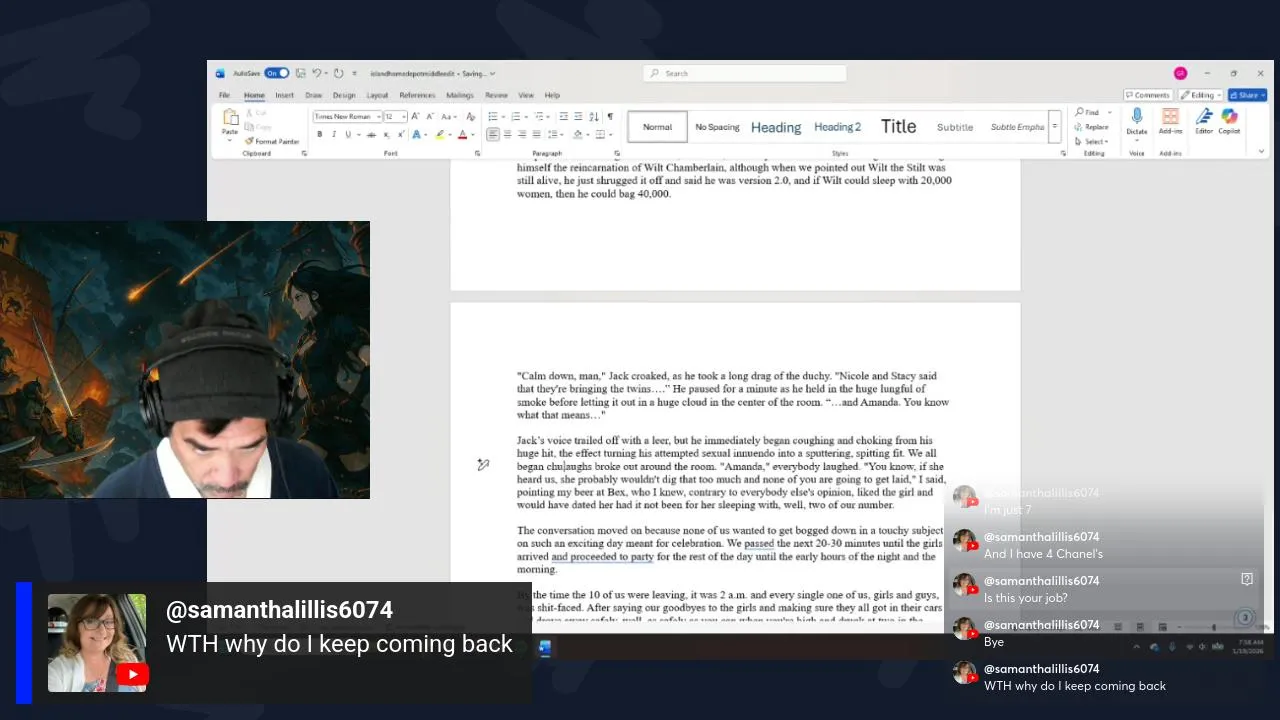Click the Numbering list icon
The image size is (1280, 720).
coord(515,116)
